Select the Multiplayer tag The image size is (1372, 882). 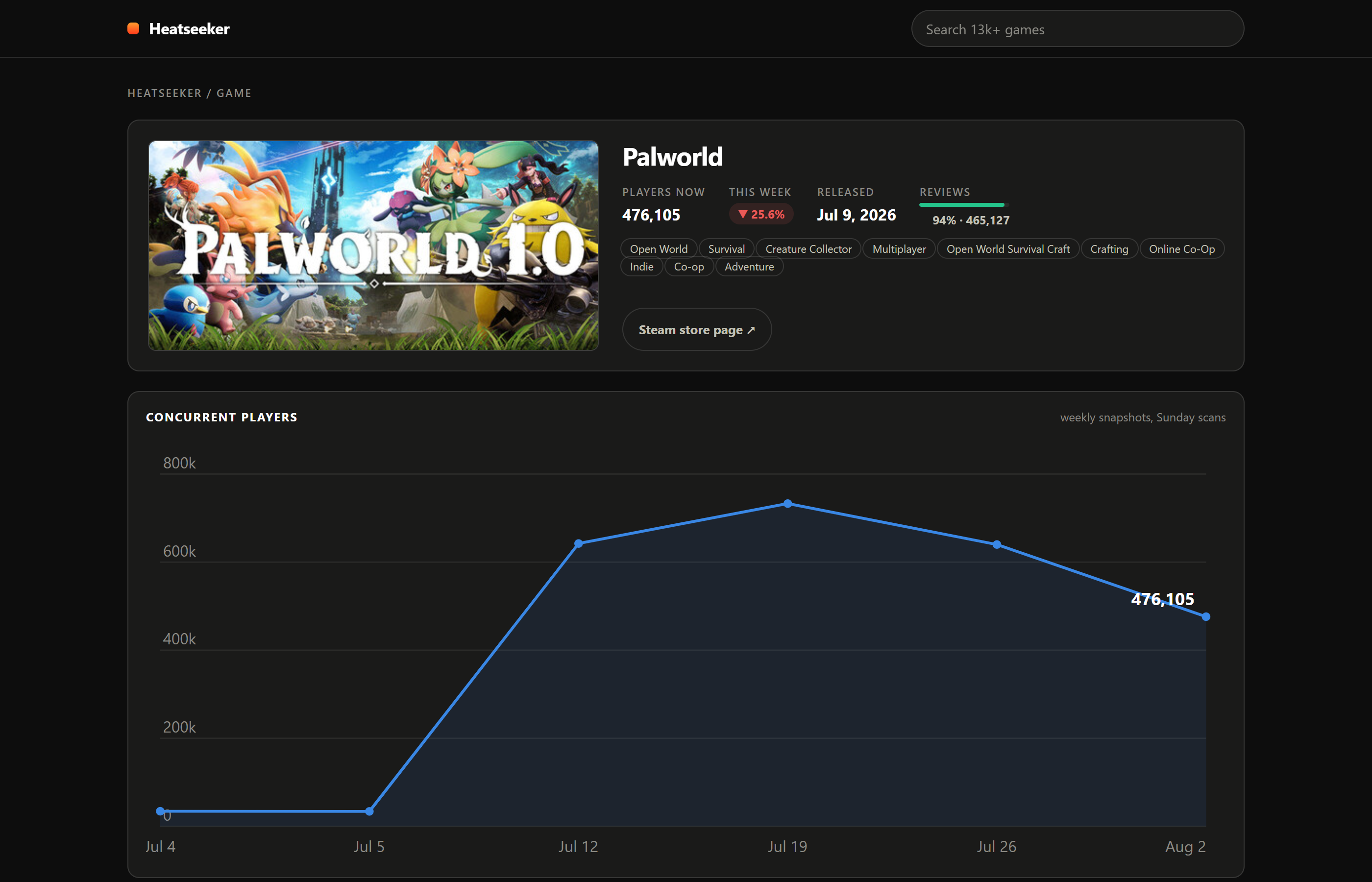tap(899, 248)
